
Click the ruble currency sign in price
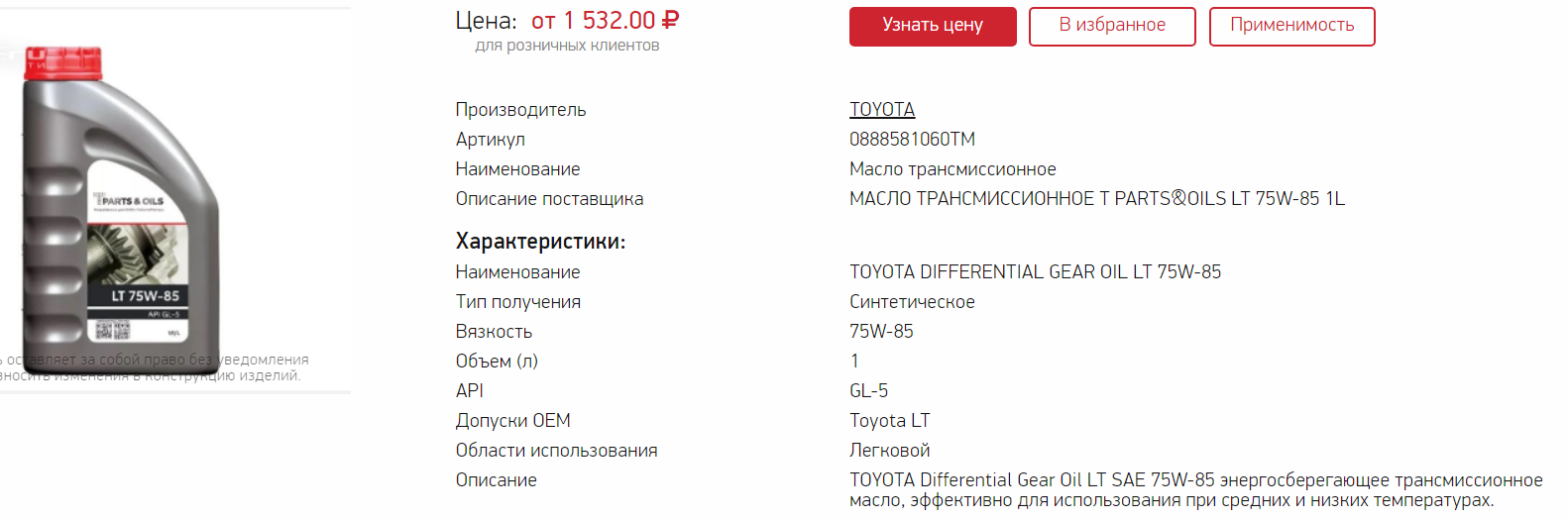670,21
